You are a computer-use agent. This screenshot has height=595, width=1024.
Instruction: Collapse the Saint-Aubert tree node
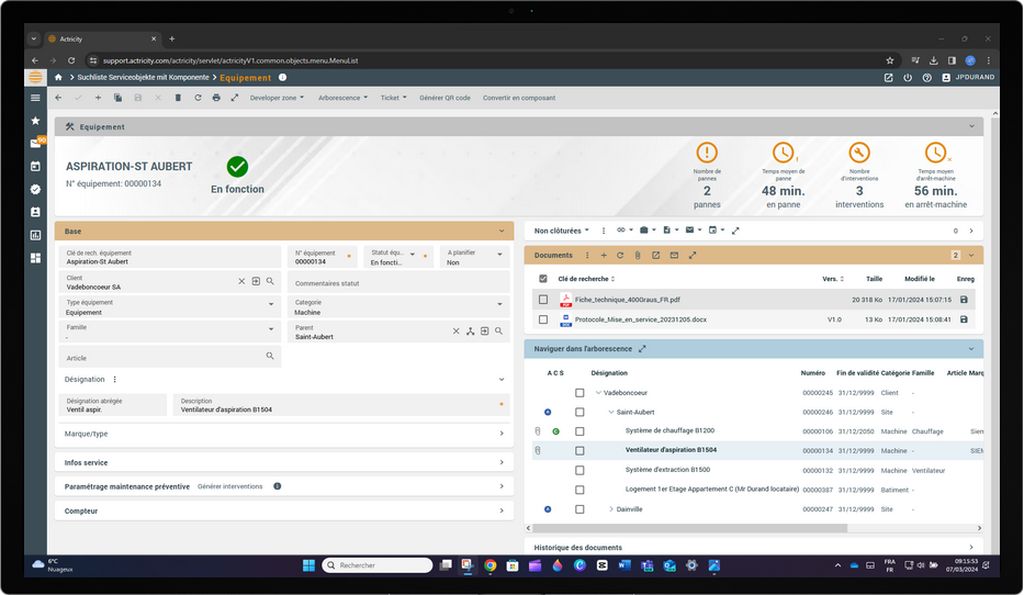coord(611,412)
